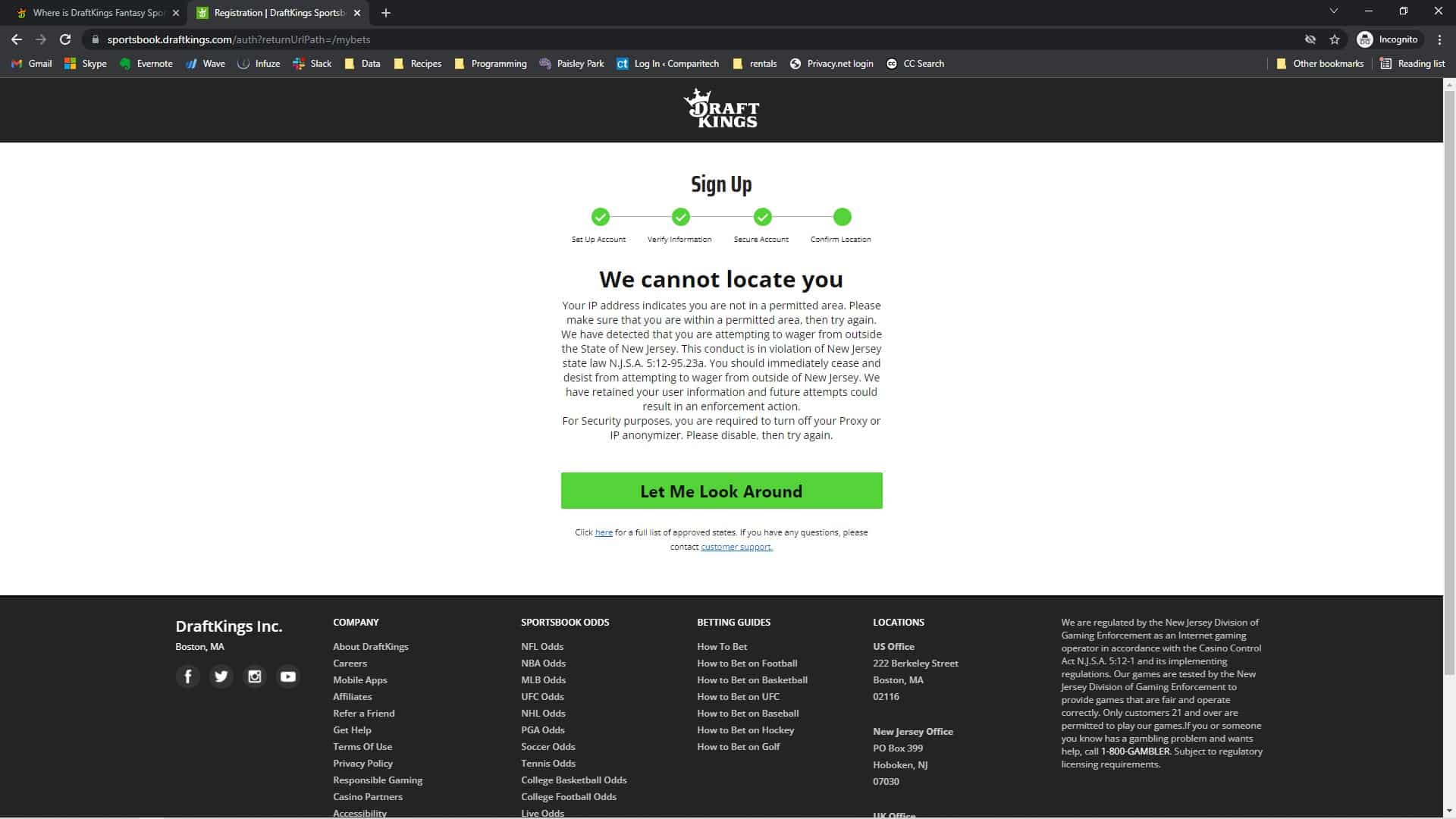The height and width of the screenshot is (819, 1456).
Task: Open the Evernote bookmark
Action: click(146, 64)
